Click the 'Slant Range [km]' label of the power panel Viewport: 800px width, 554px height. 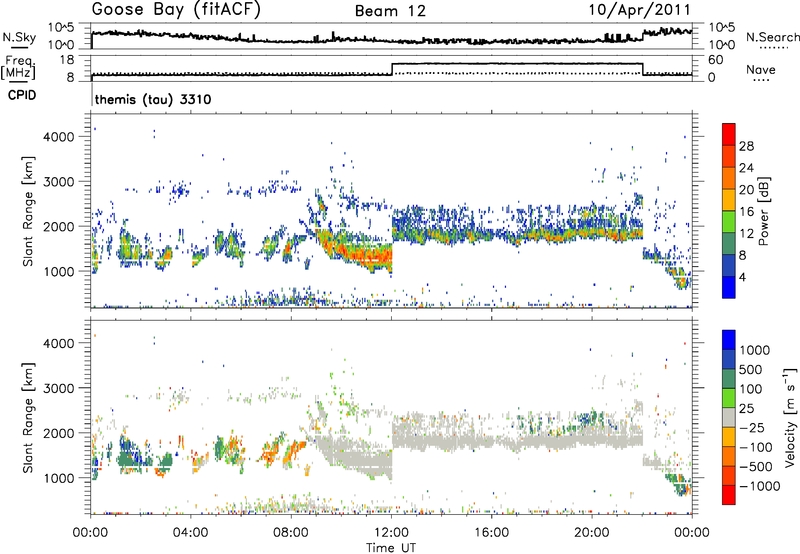click(x=28, y=211)
